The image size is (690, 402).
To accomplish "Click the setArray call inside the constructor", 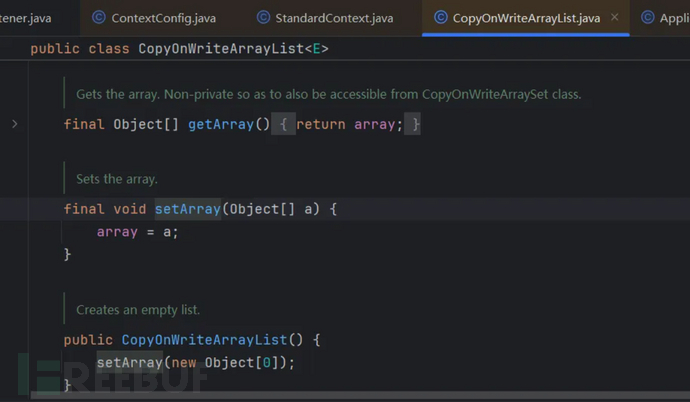I will click(129, 362).
